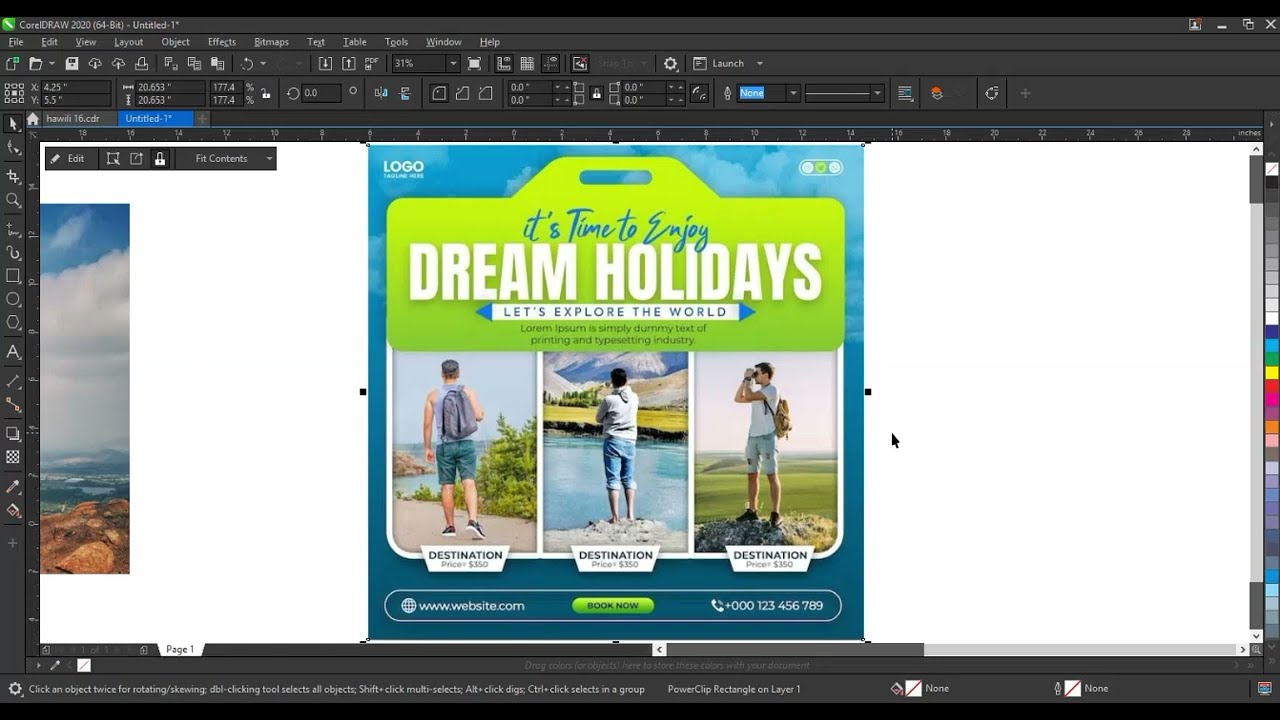Click the Convert to curves icon
Screen dimensions: 1280x720
pyautogui.click(x=991, y=93)
